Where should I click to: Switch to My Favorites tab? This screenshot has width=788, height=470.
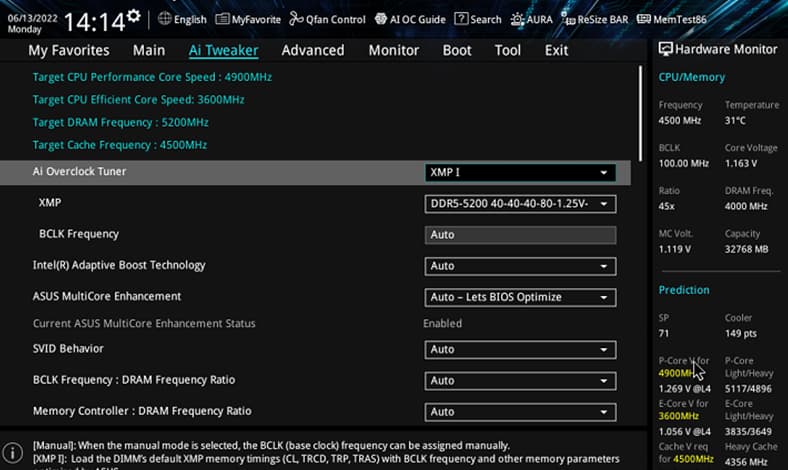pyautogui.click(x=69, y=50)
